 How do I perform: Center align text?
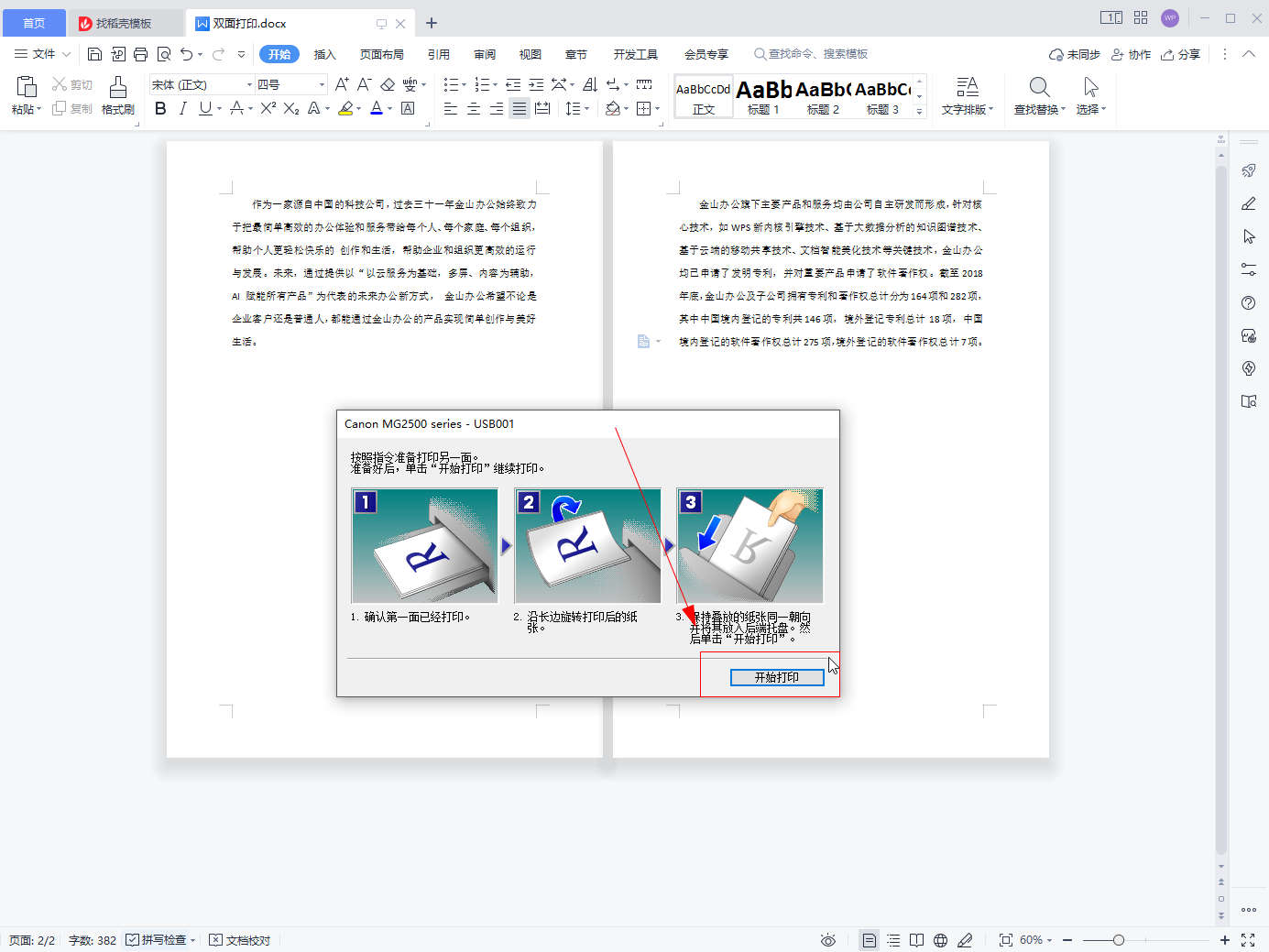click(474, 108)
